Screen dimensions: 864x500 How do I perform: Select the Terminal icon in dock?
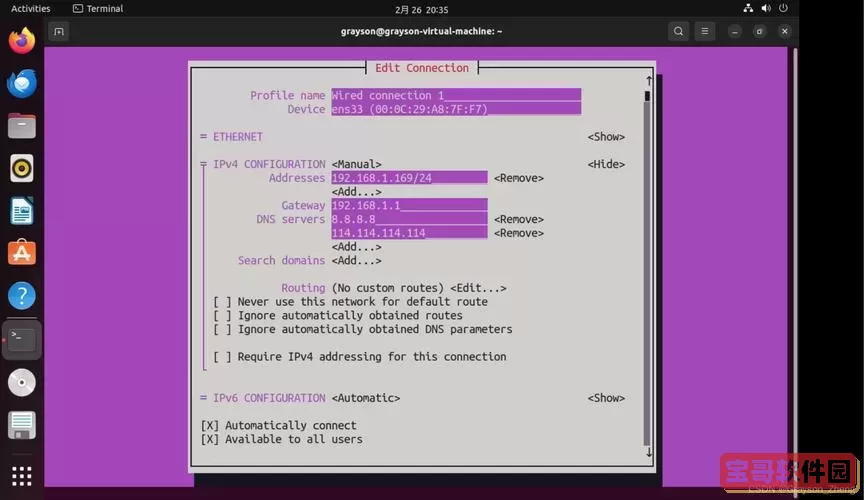pos(21,340)
